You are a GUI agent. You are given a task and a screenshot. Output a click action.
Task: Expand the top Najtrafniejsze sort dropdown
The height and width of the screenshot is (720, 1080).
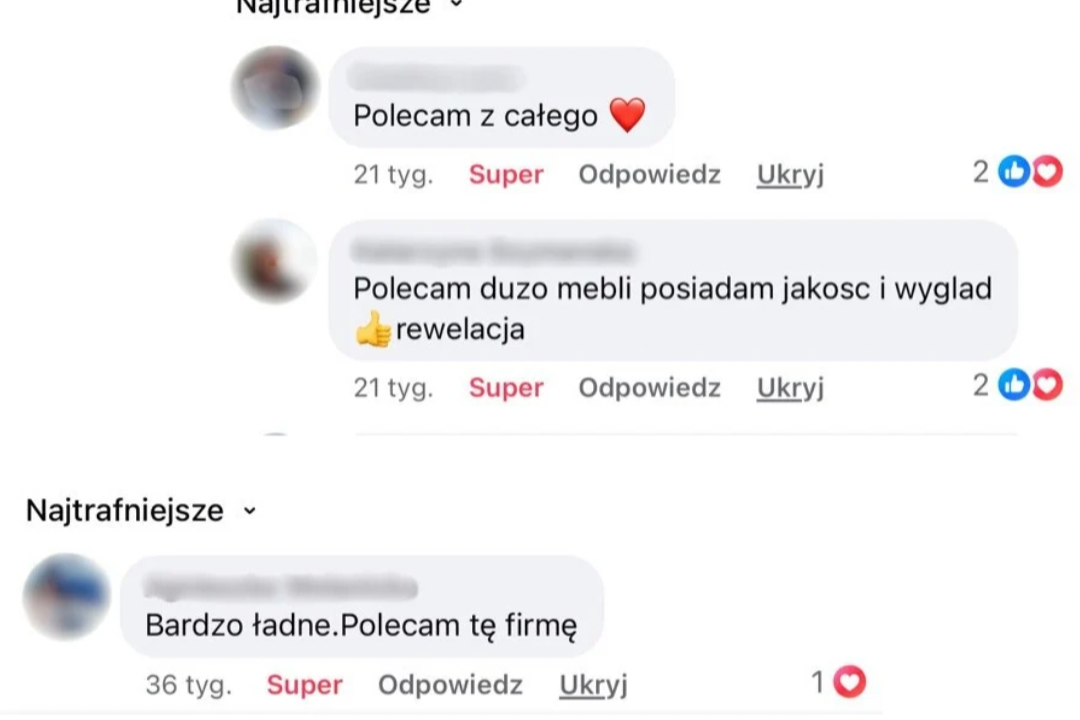[x=350, y=7]
